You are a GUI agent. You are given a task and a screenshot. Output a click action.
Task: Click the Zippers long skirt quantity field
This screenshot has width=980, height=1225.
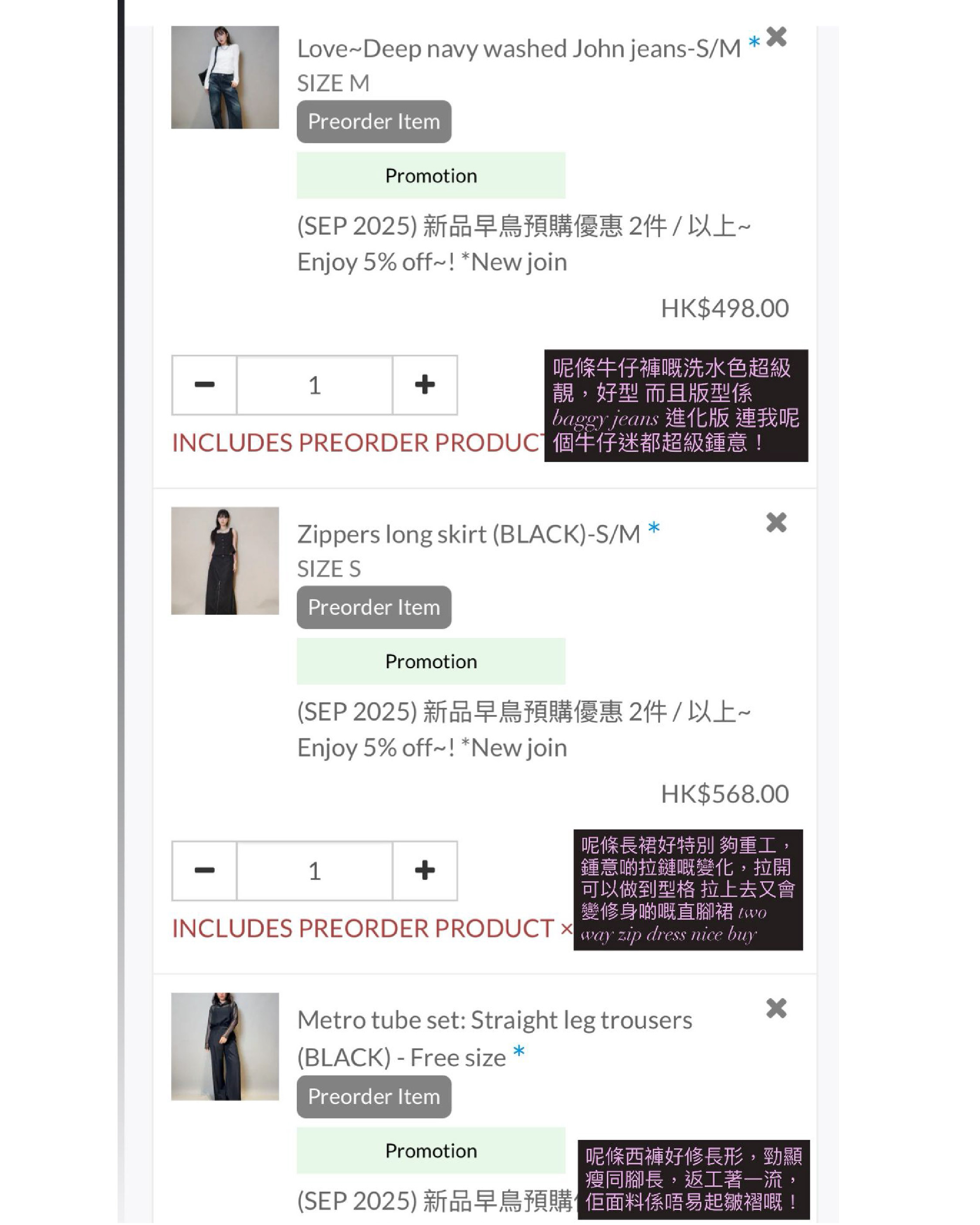[x=315, y=870]
